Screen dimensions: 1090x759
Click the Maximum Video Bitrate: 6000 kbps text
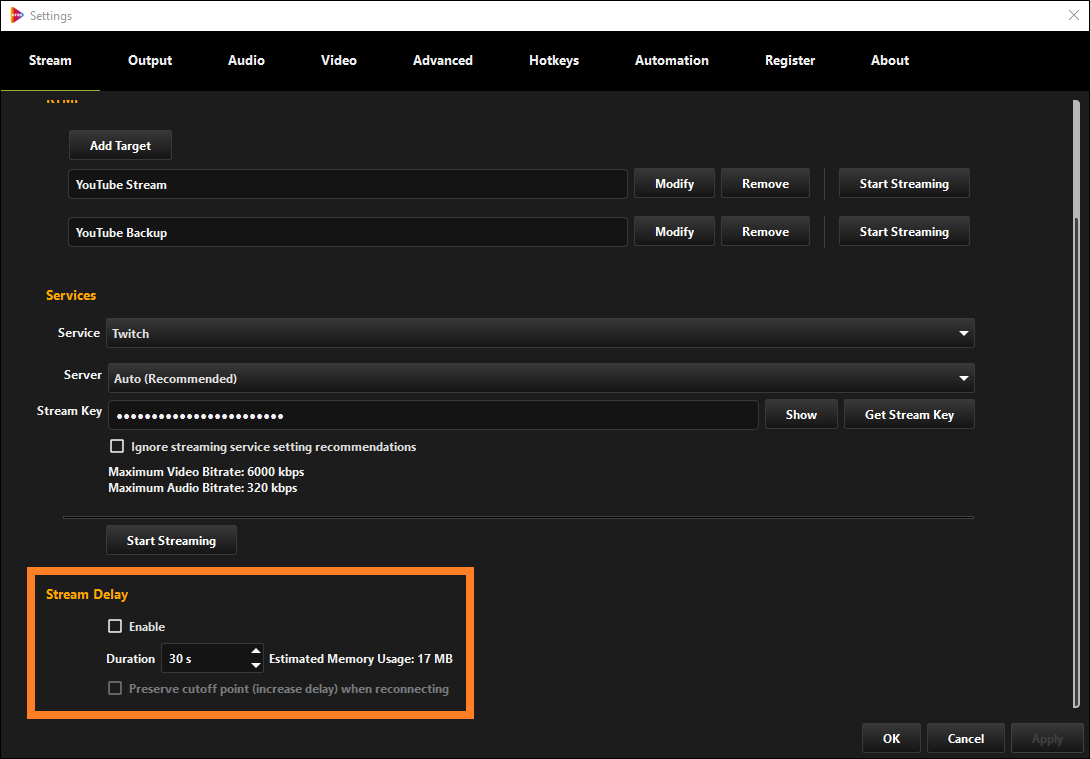click(x=206, y=472)
